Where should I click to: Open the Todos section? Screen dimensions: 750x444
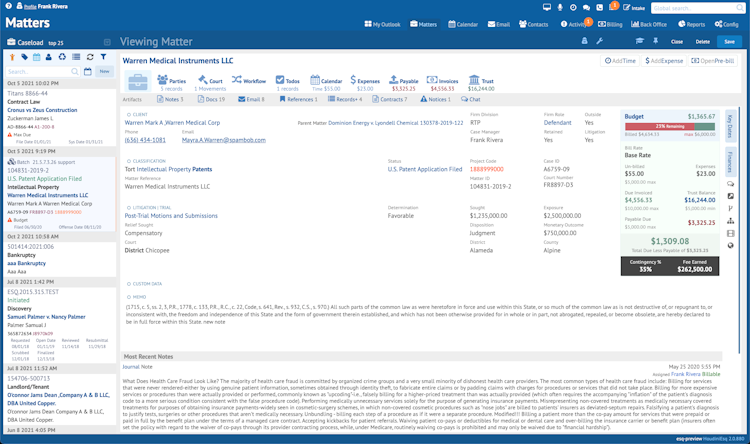click(287, 82)
